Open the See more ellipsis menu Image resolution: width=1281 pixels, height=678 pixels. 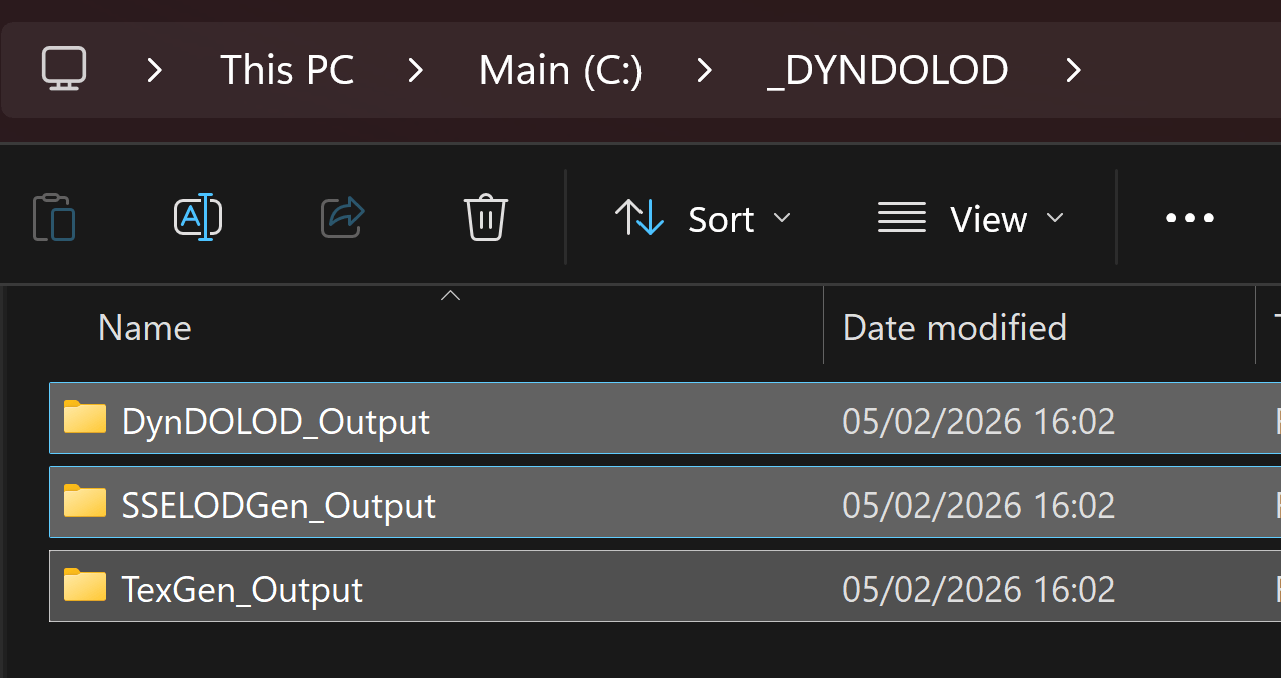click(x=1190, y=218)
